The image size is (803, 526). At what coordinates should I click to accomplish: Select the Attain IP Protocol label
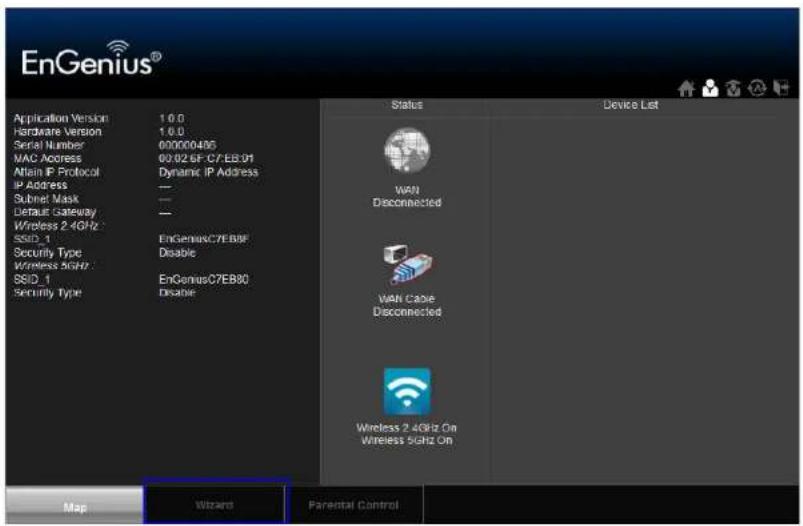pyautogui.click(x=56, y=172)
